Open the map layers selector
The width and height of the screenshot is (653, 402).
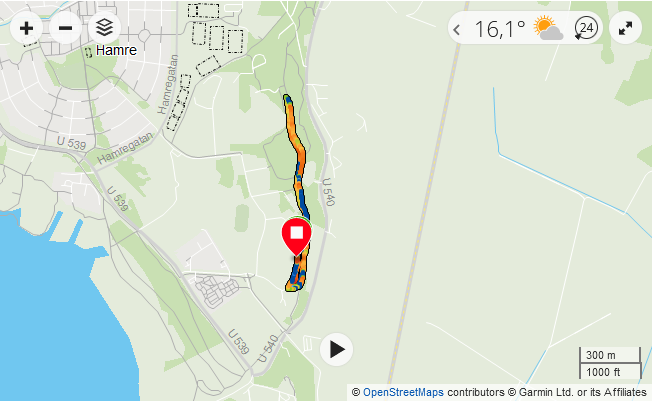pos(105,27)
